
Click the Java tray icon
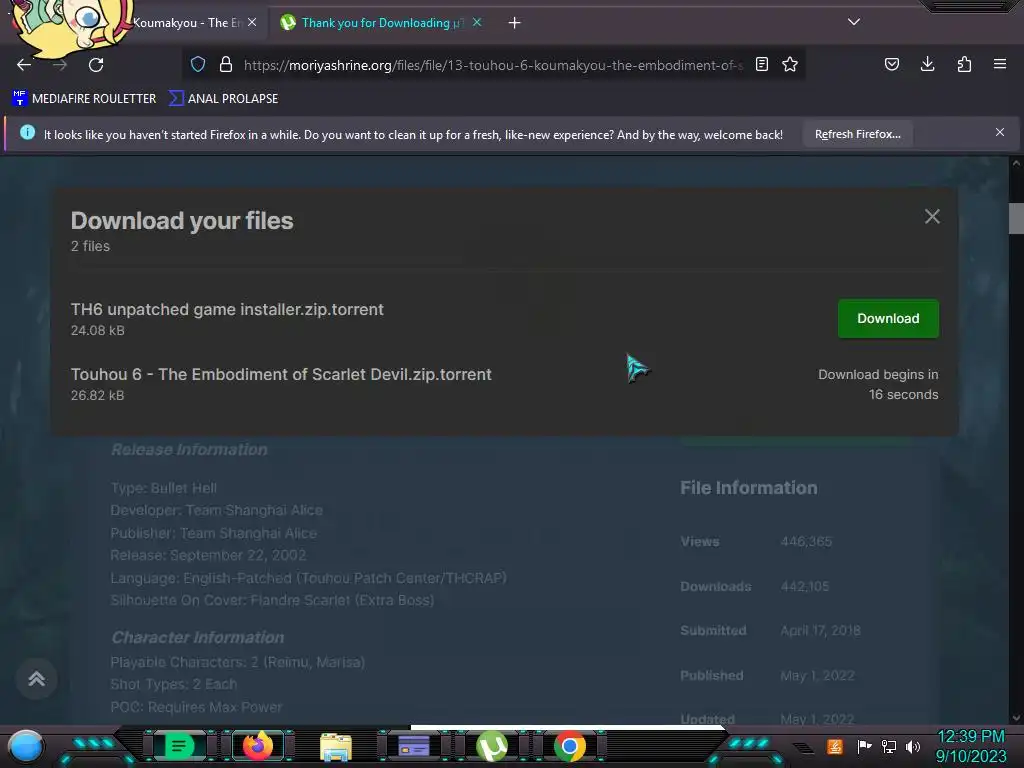coord(835,746)
